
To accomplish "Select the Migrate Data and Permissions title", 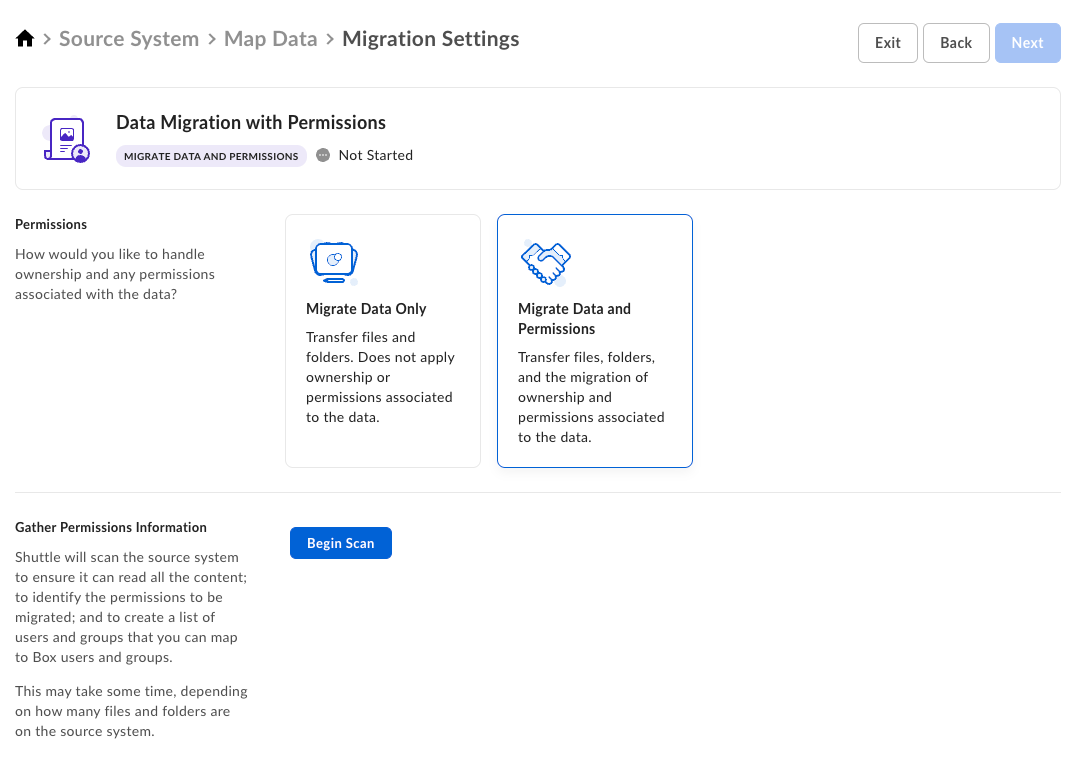I will [x=574, y=319].
